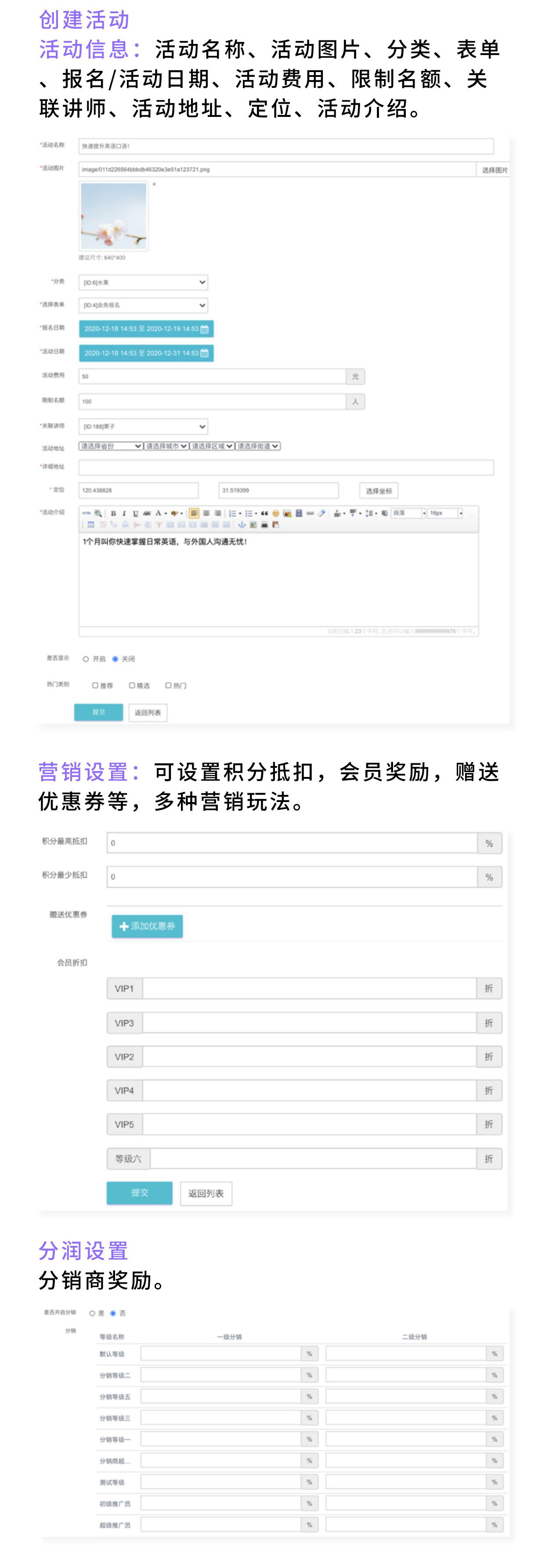Click the print icon in editor toolbar
Image resolution: width=545 pixels, height=1568 pixels.
[264, 524]
